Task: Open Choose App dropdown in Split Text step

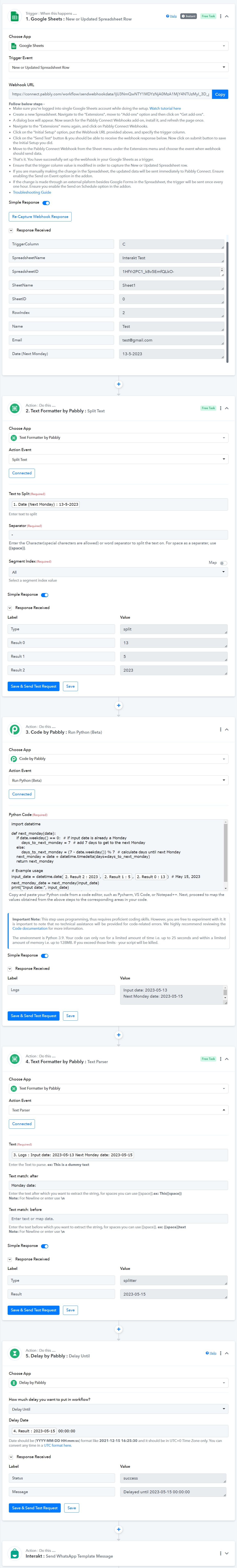Action: pos(118,438)
